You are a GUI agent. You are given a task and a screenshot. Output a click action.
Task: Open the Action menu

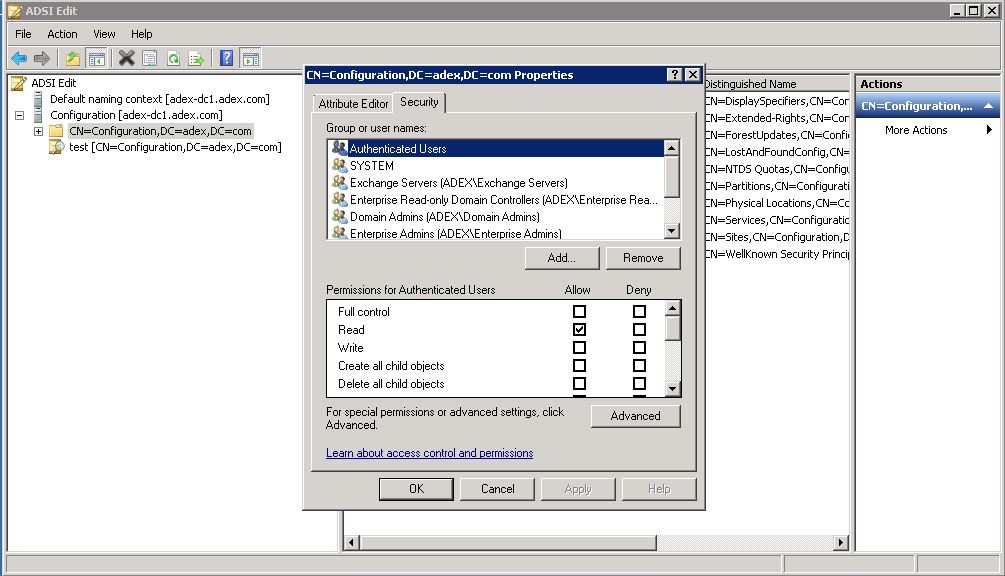62,33
